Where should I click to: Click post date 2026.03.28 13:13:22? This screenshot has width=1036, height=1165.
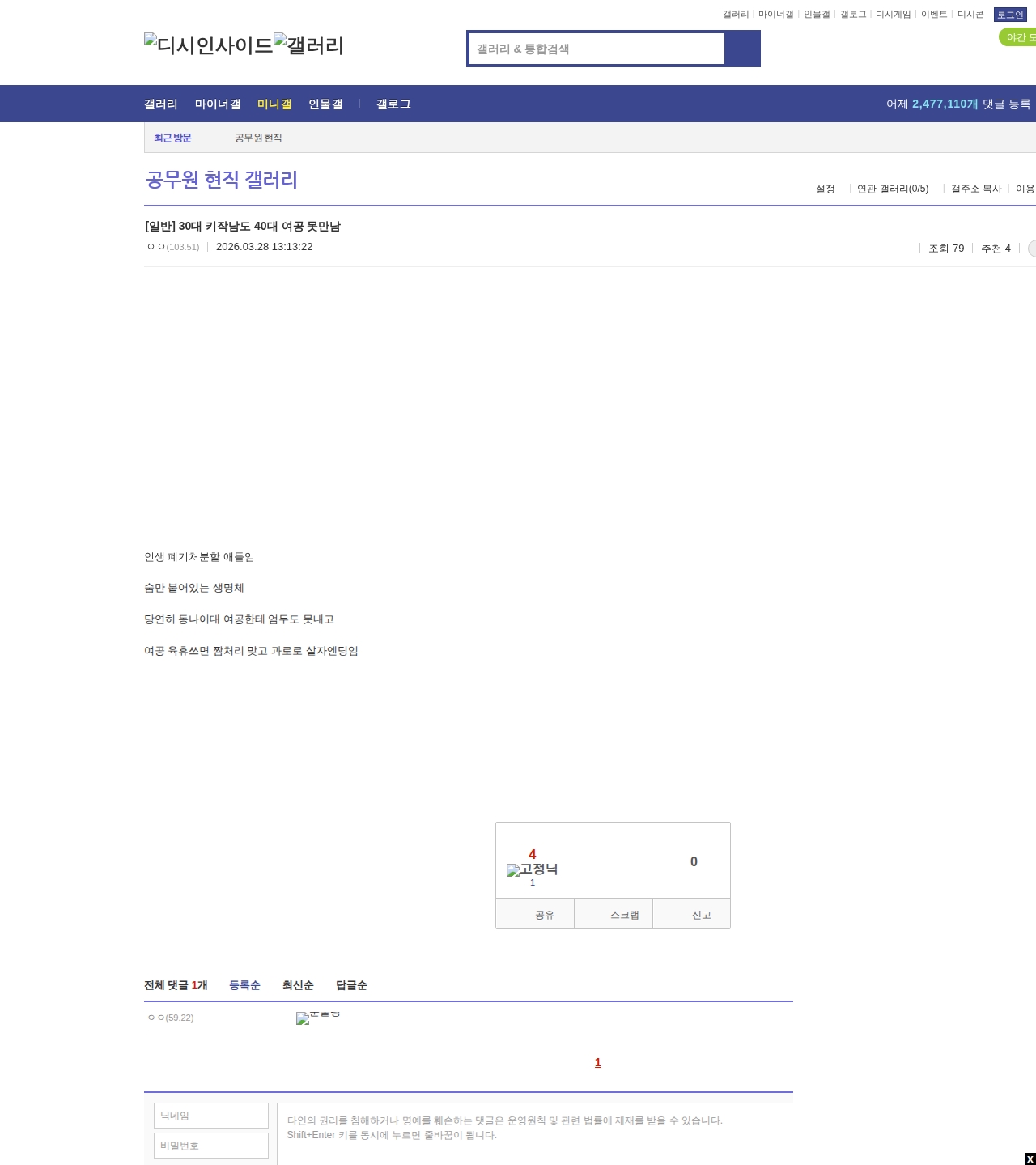click(x=265, y=247)
